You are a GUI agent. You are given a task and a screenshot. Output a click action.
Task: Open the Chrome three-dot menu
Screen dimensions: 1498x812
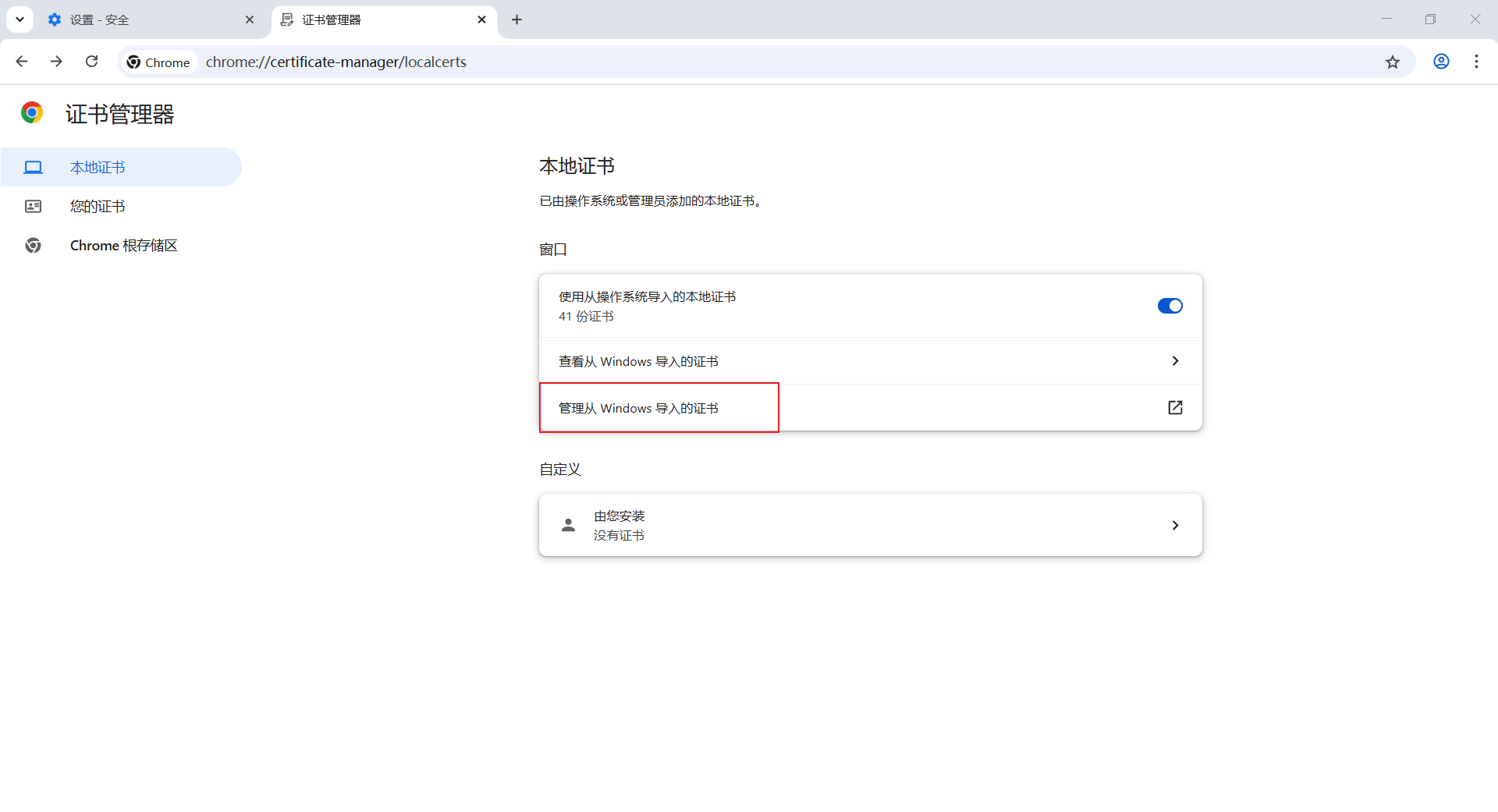1476,62
